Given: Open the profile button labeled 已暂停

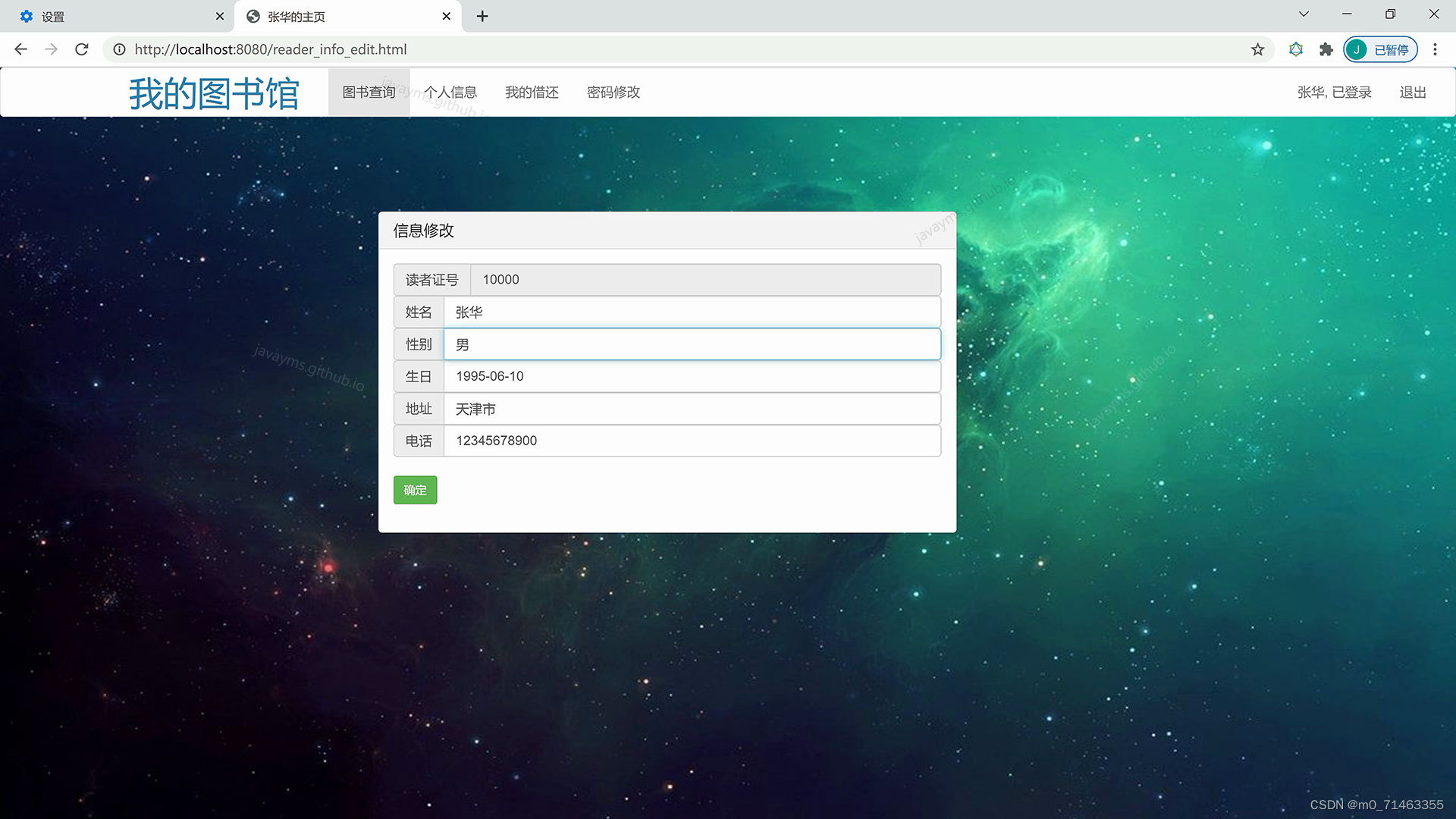Looking at the screenshot, I should 1380,49.
